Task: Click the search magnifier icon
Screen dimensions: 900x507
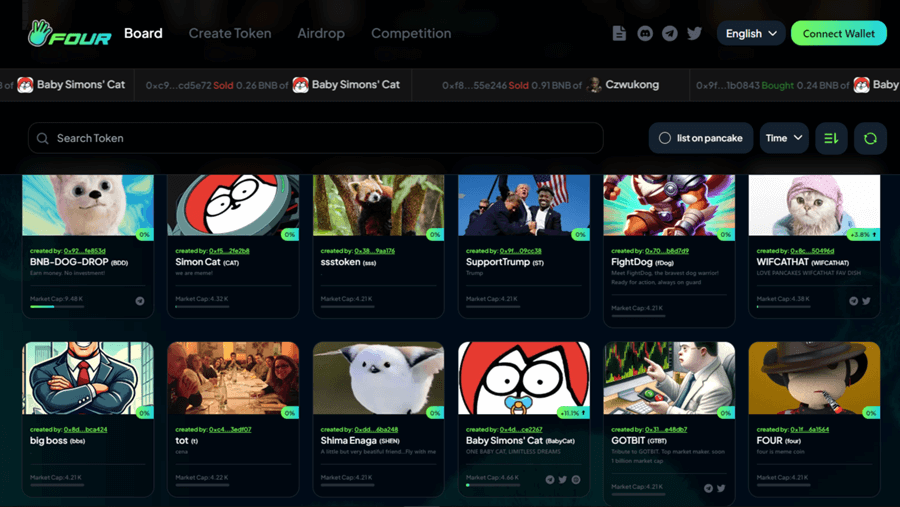Action: pos(42,138)
